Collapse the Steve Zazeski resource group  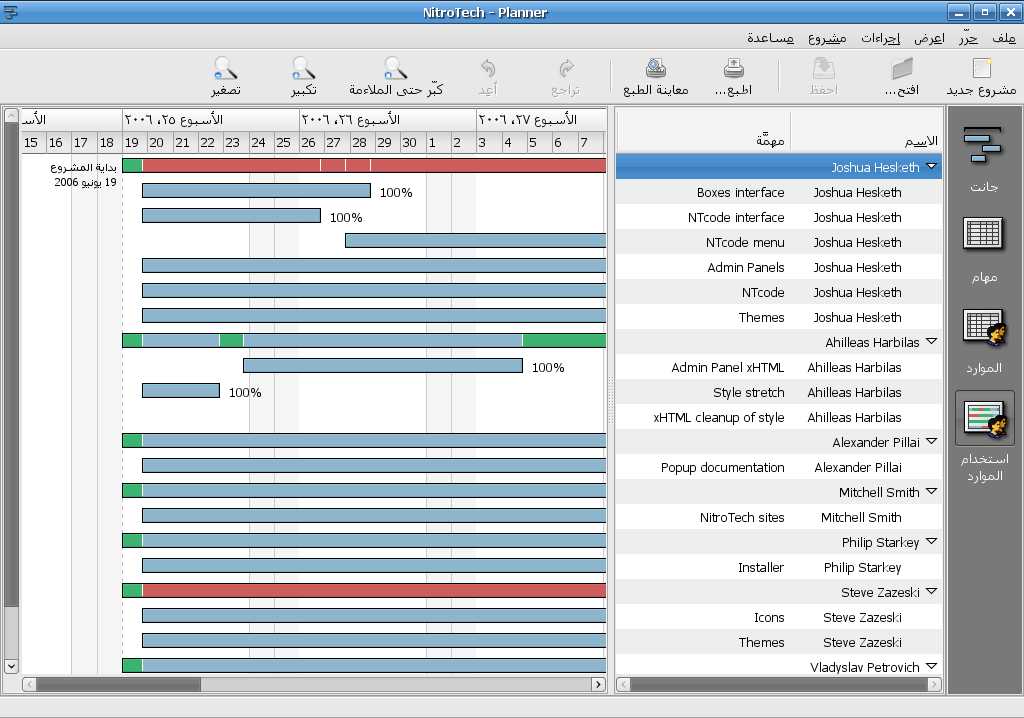pyautogui.click(x=931, y=592)
